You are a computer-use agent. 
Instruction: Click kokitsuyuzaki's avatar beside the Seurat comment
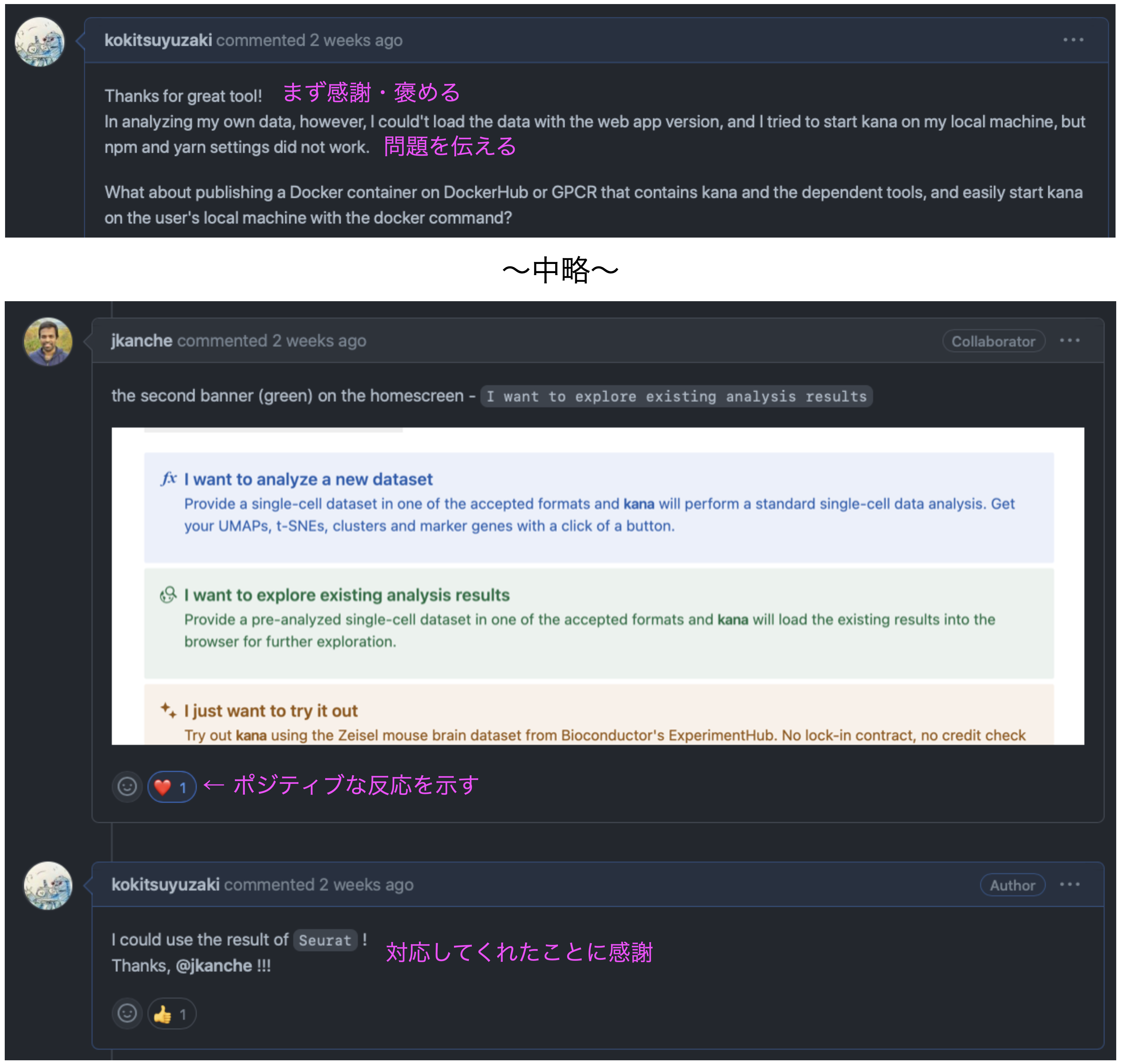coord(48,886)
